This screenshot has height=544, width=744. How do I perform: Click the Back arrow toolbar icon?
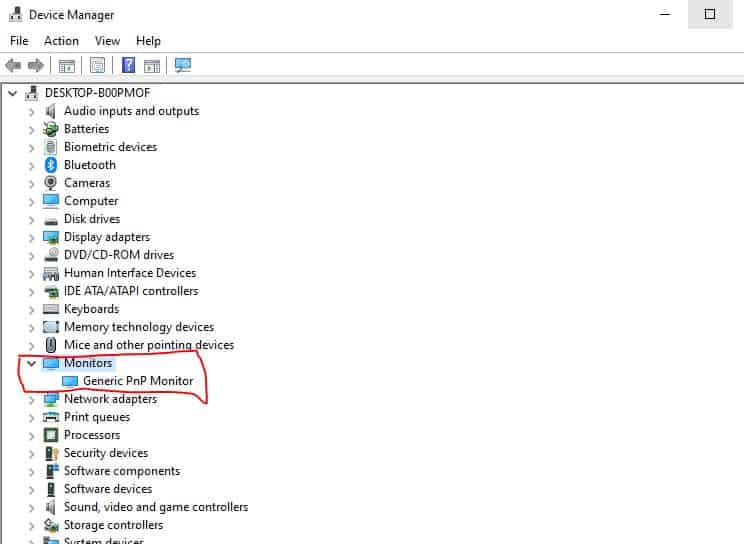click(13, 65)
